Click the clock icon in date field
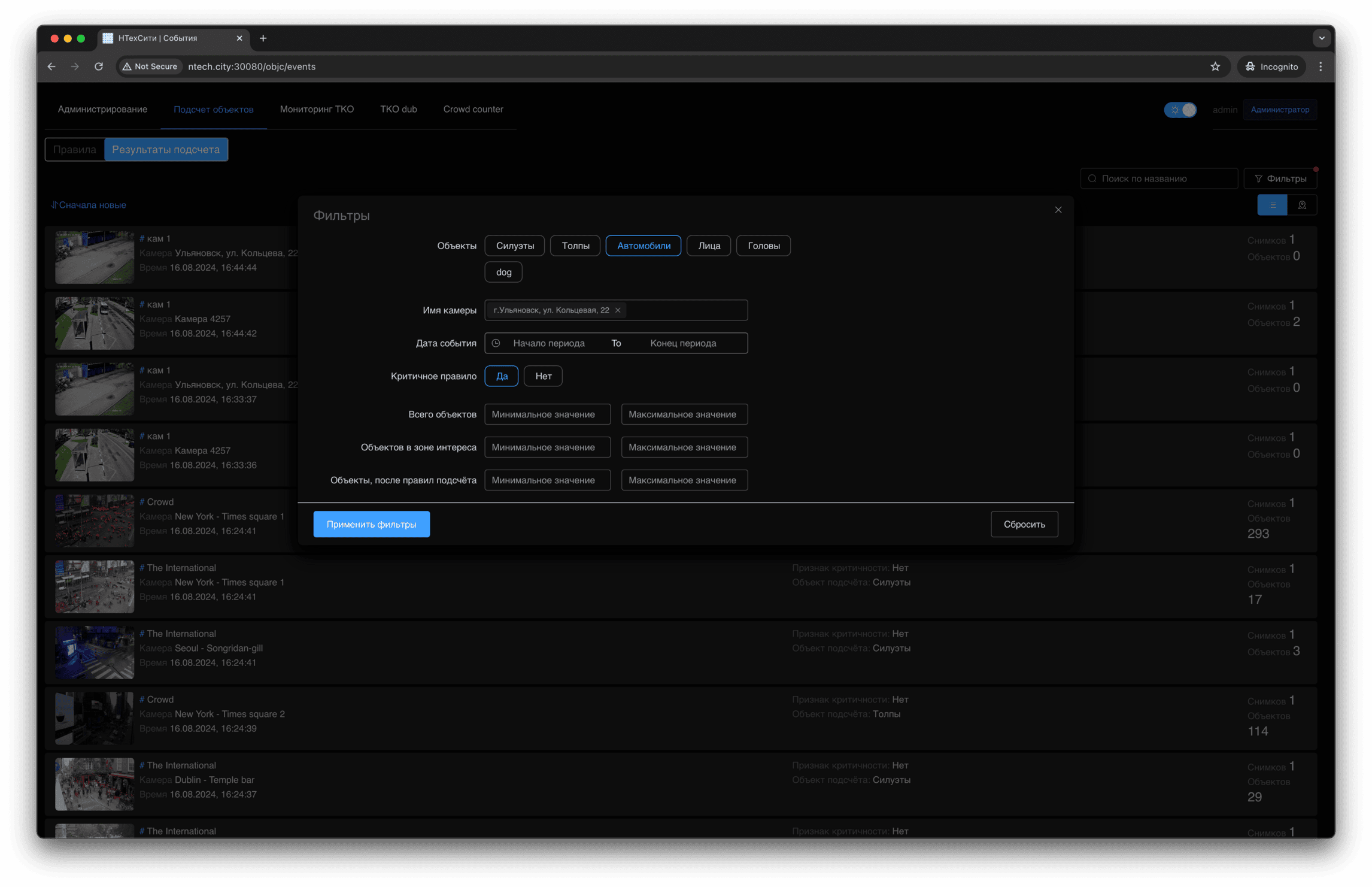Image resolution: width=1372 pixels, height=887 pixels. point(496,343)
